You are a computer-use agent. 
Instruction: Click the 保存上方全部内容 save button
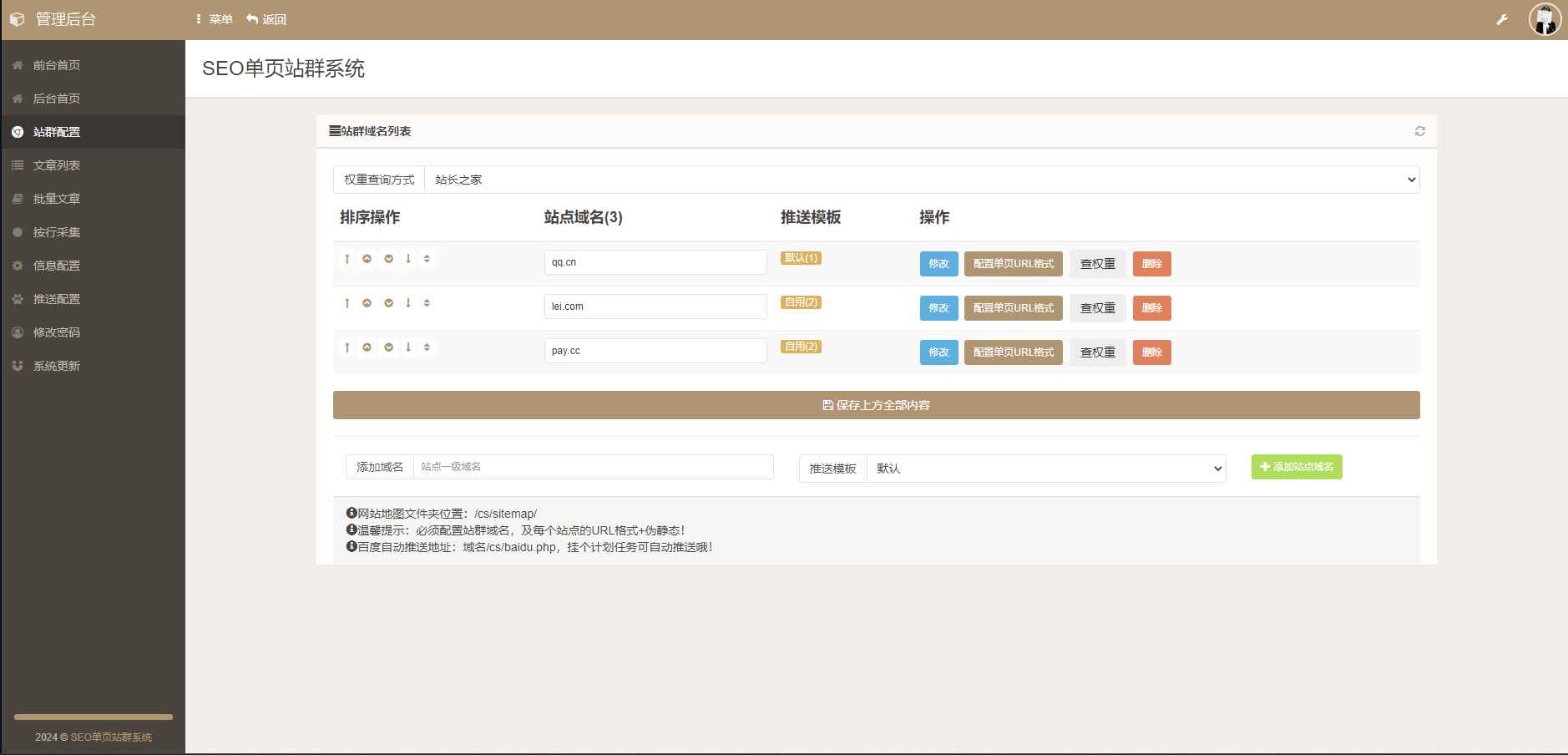[x=875, y=404]
